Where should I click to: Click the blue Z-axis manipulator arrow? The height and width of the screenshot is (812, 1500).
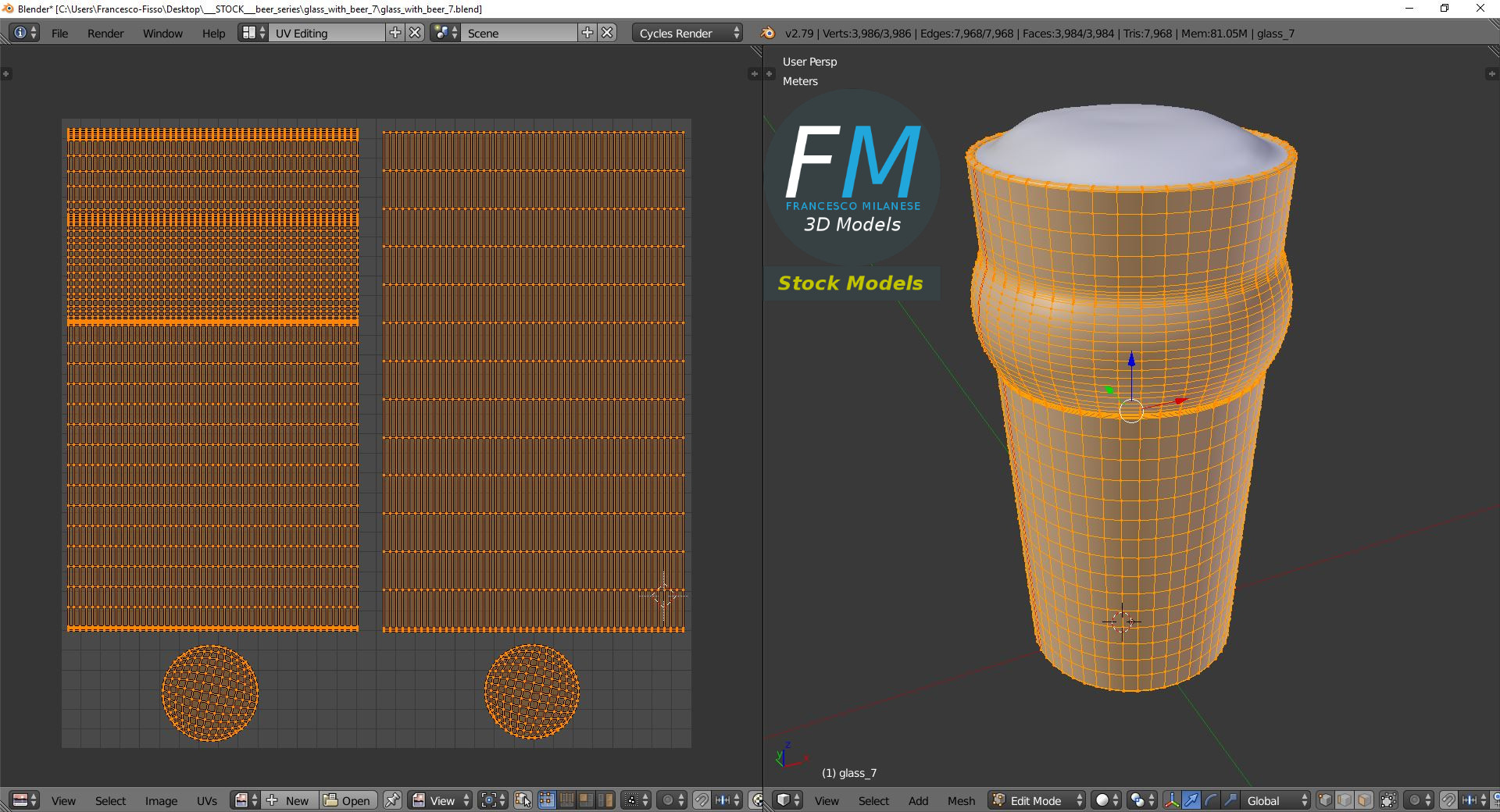[1131, 359]
